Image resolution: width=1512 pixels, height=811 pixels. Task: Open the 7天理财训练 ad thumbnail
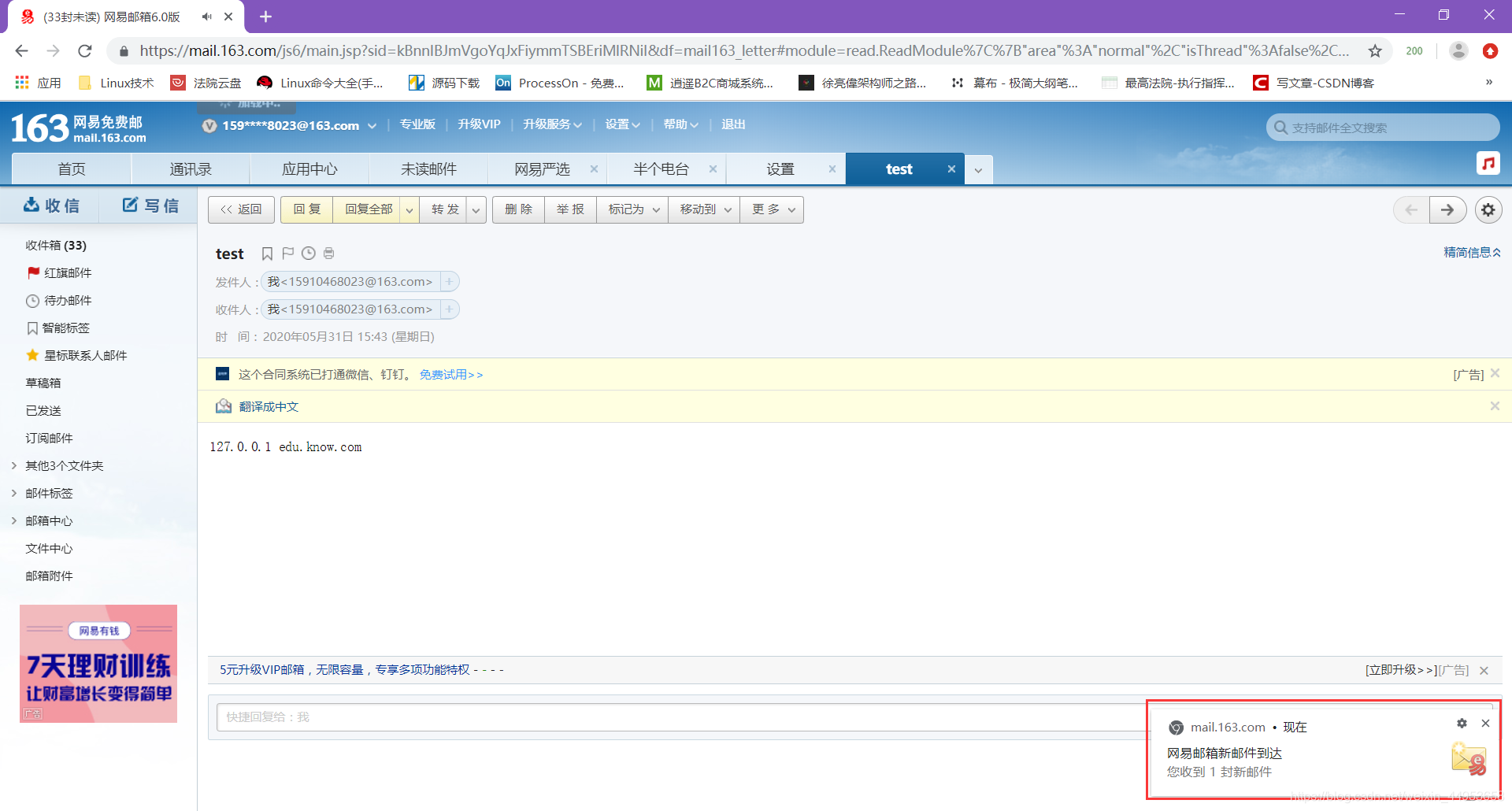click(x=98, y=664)
